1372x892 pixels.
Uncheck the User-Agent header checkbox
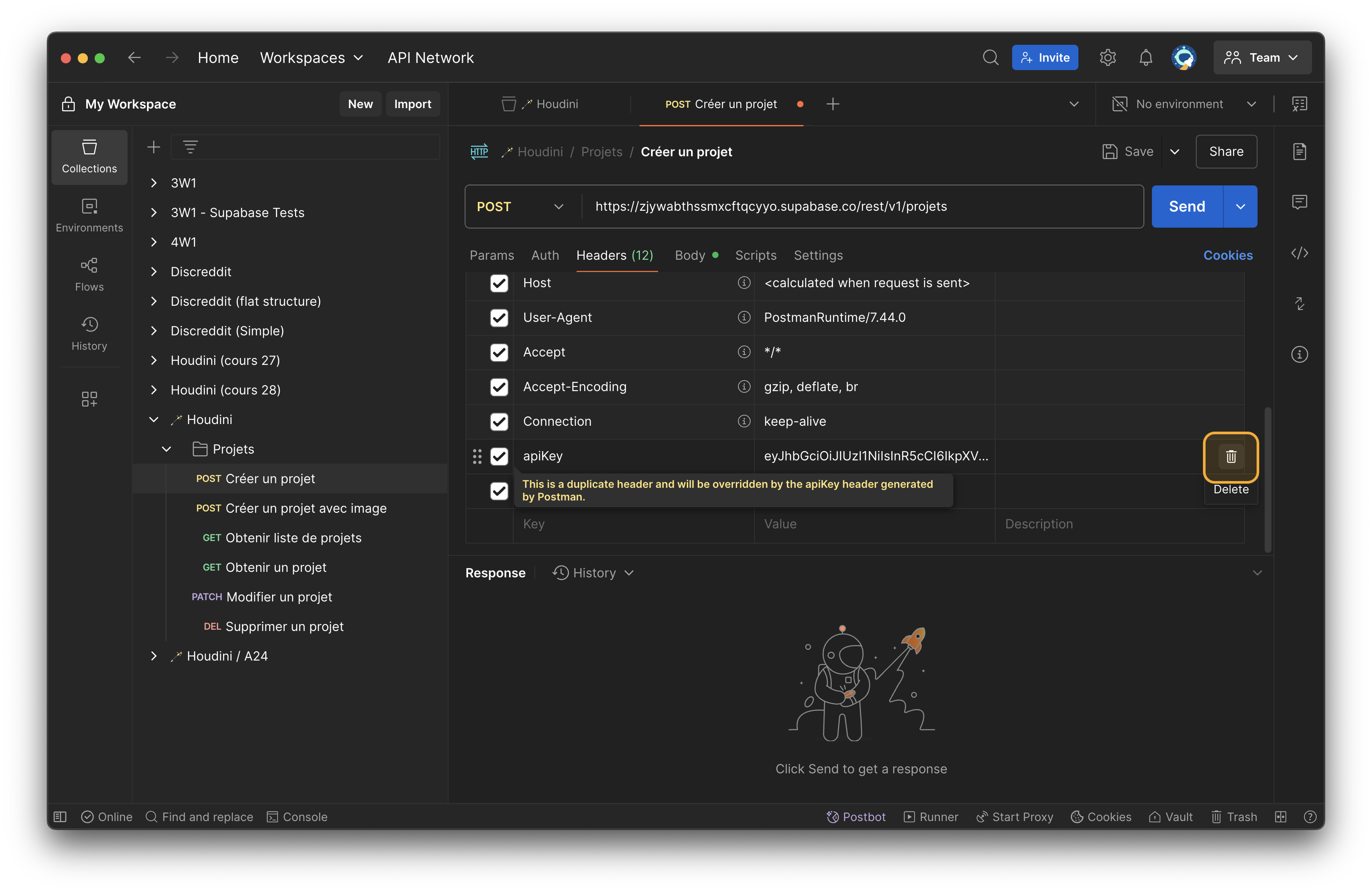[x=498, y=318]
